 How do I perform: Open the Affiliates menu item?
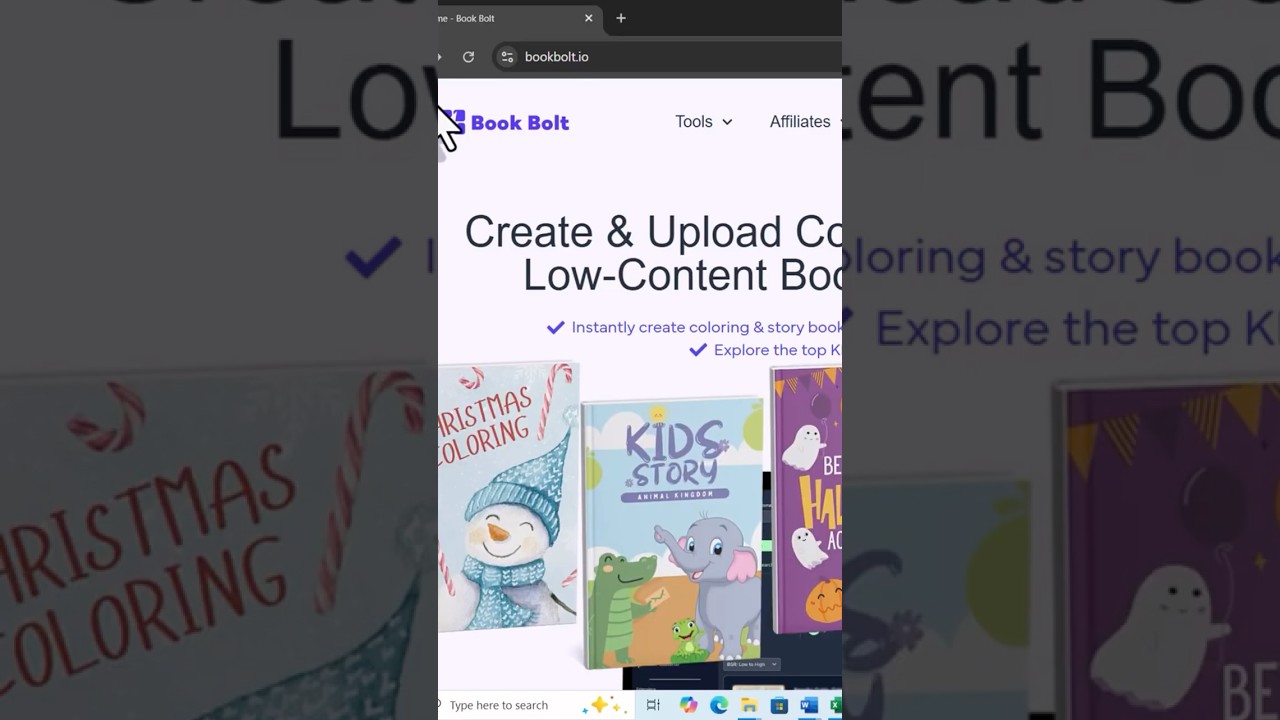(x=802, y=122)
